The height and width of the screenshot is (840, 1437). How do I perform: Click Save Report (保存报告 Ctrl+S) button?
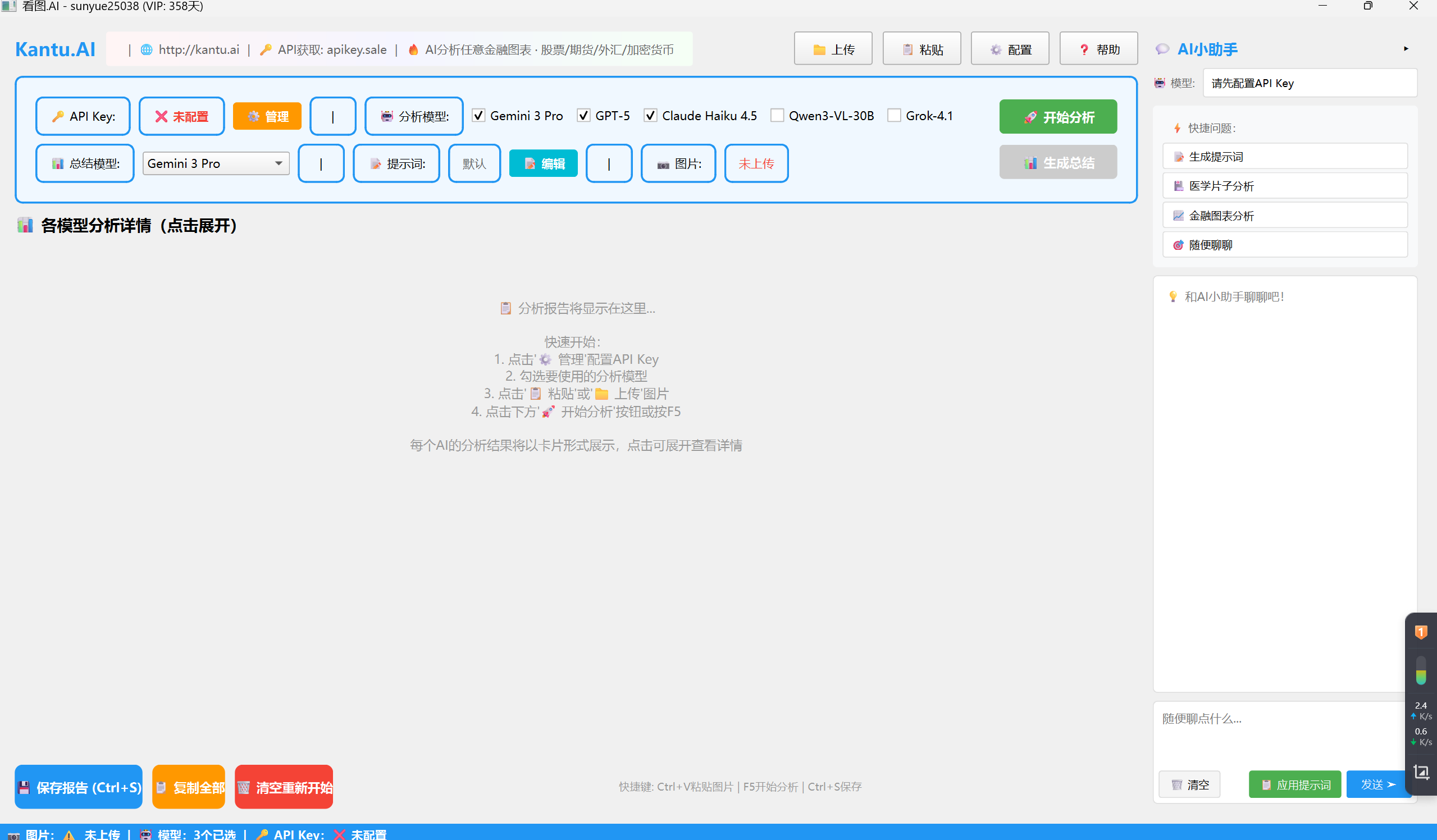(79, 787)
